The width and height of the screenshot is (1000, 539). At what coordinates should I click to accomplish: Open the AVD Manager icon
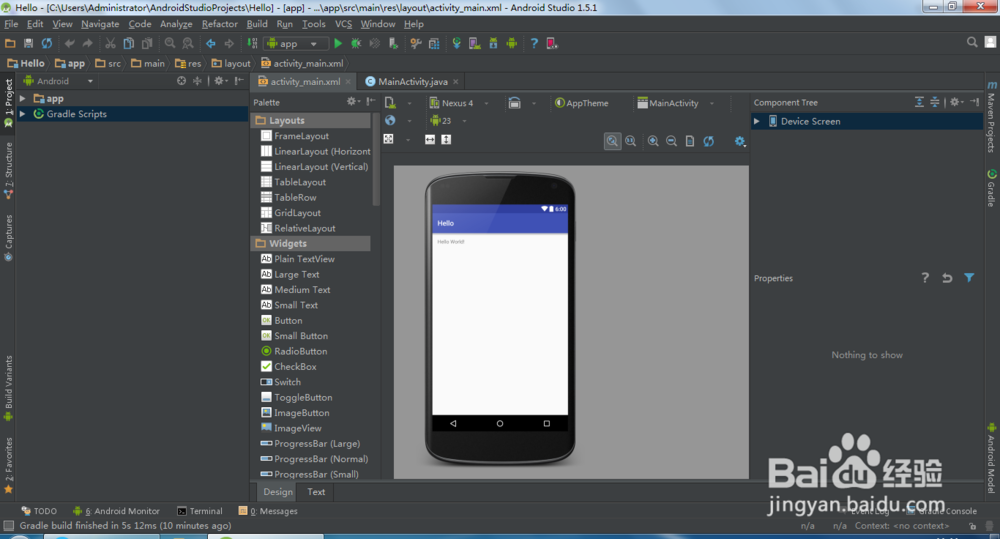pos(474,43)
